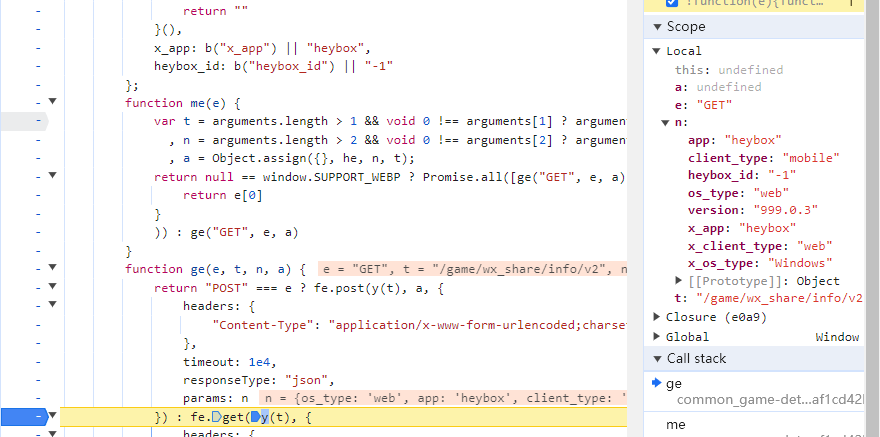Fold the 'function me(e)' code block
The height and width of the screenshot is (437, 880).
click(52, 102)
